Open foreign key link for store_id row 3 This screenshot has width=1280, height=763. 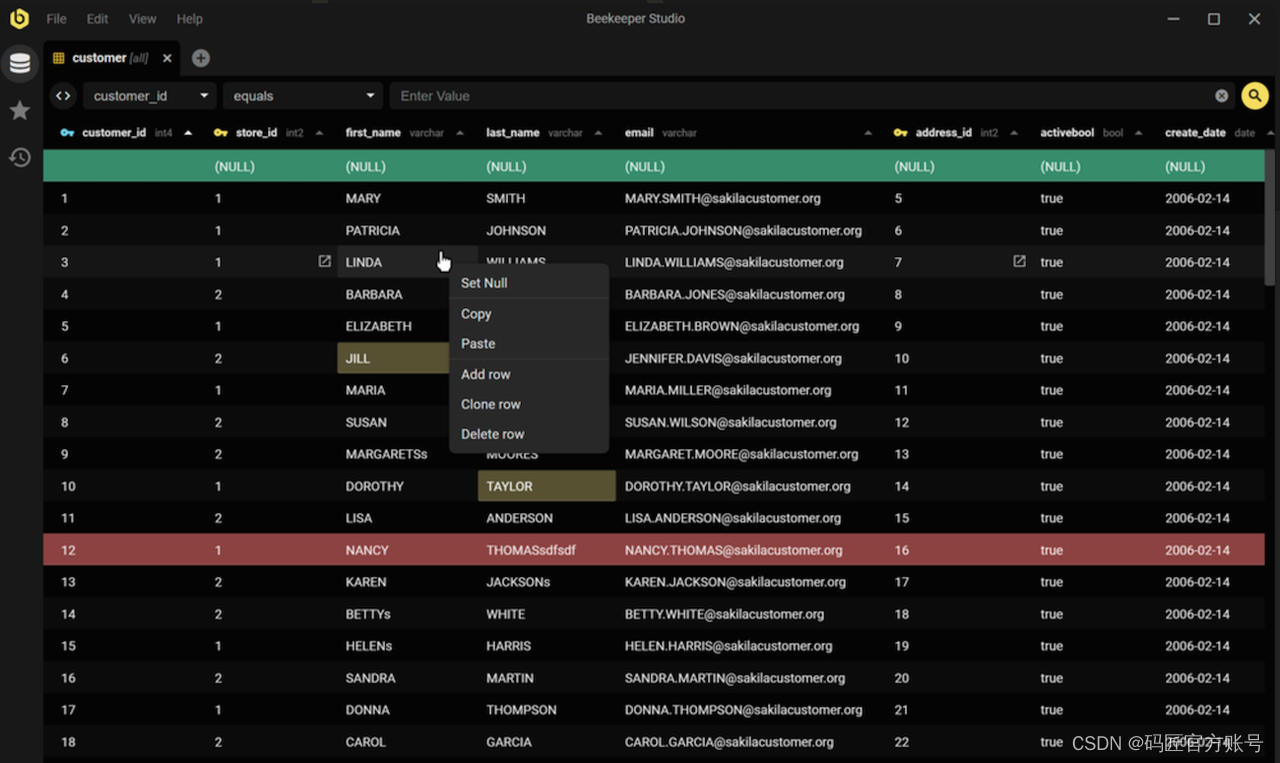coord(324,261)
